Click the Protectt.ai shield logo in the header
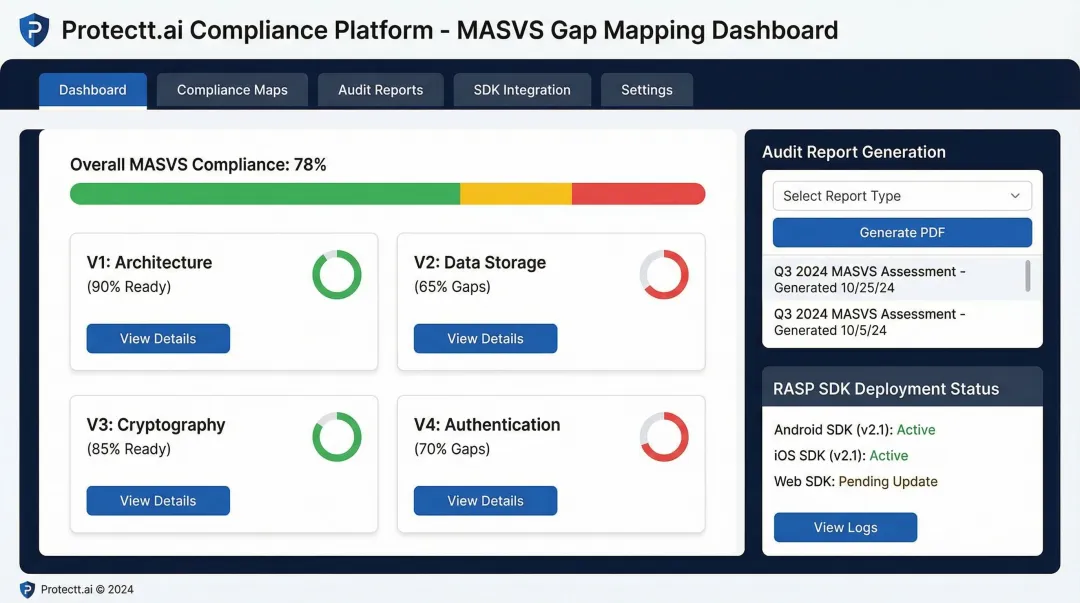 pyautogui.click(x=32, y=30)
